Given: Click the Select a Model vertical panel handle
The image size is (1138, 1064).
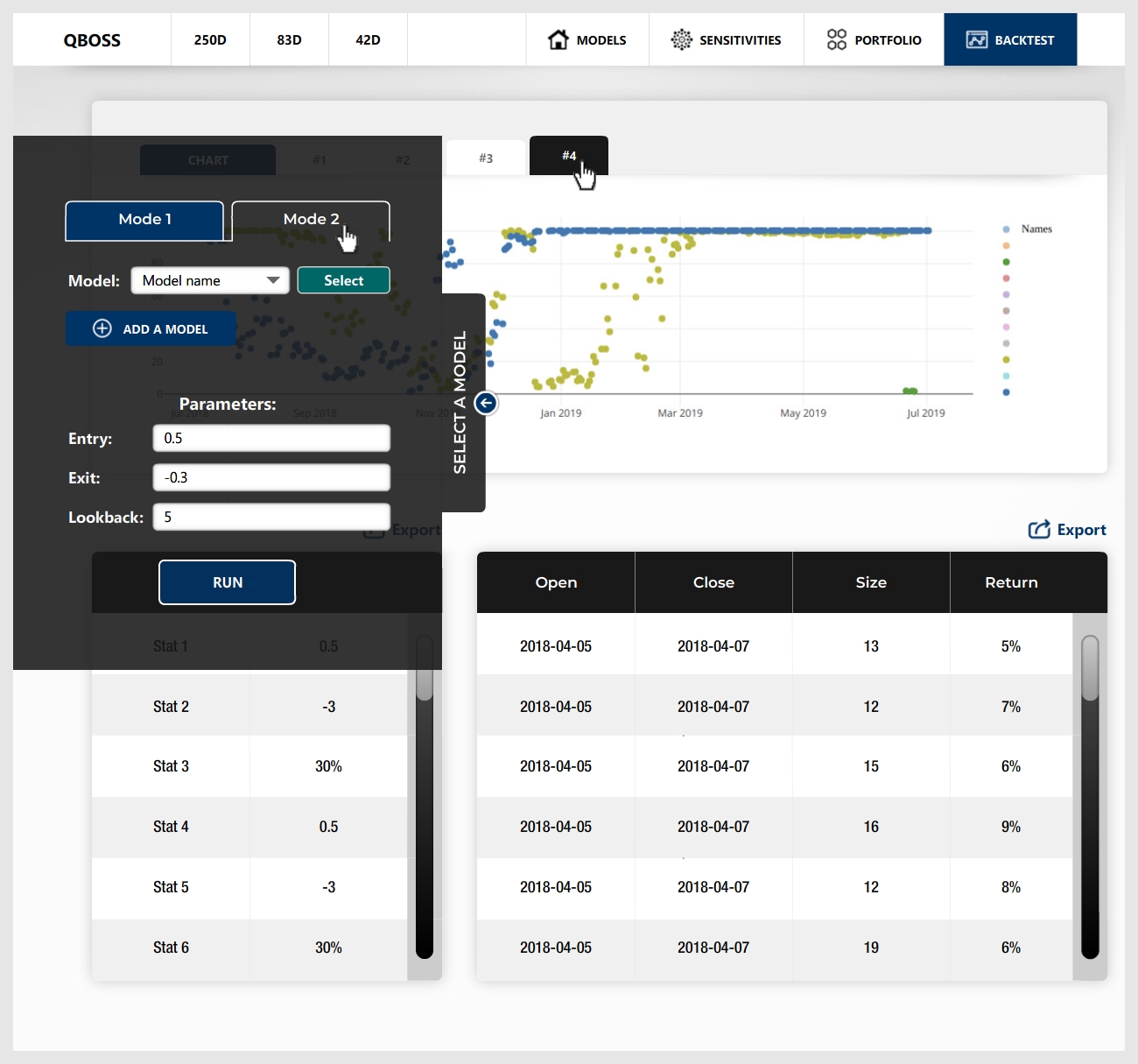Looking at the screenshot, I should [x=460, y=403].
